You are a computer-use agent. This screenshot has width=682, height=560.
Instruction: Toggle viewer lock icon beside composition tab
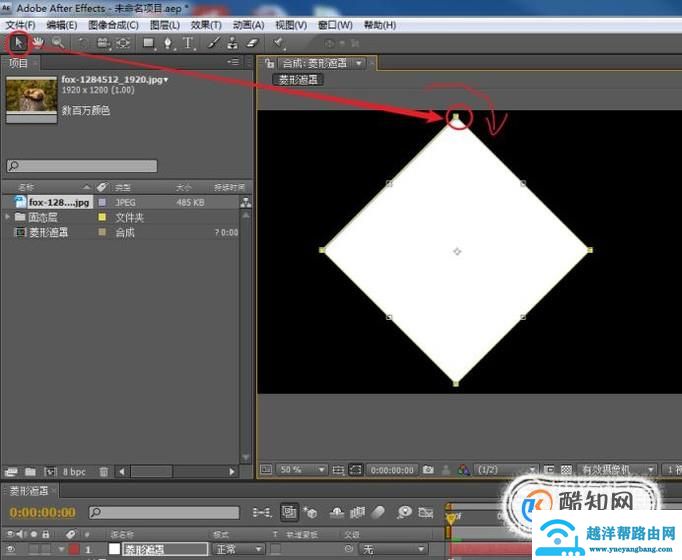(270, 63)
